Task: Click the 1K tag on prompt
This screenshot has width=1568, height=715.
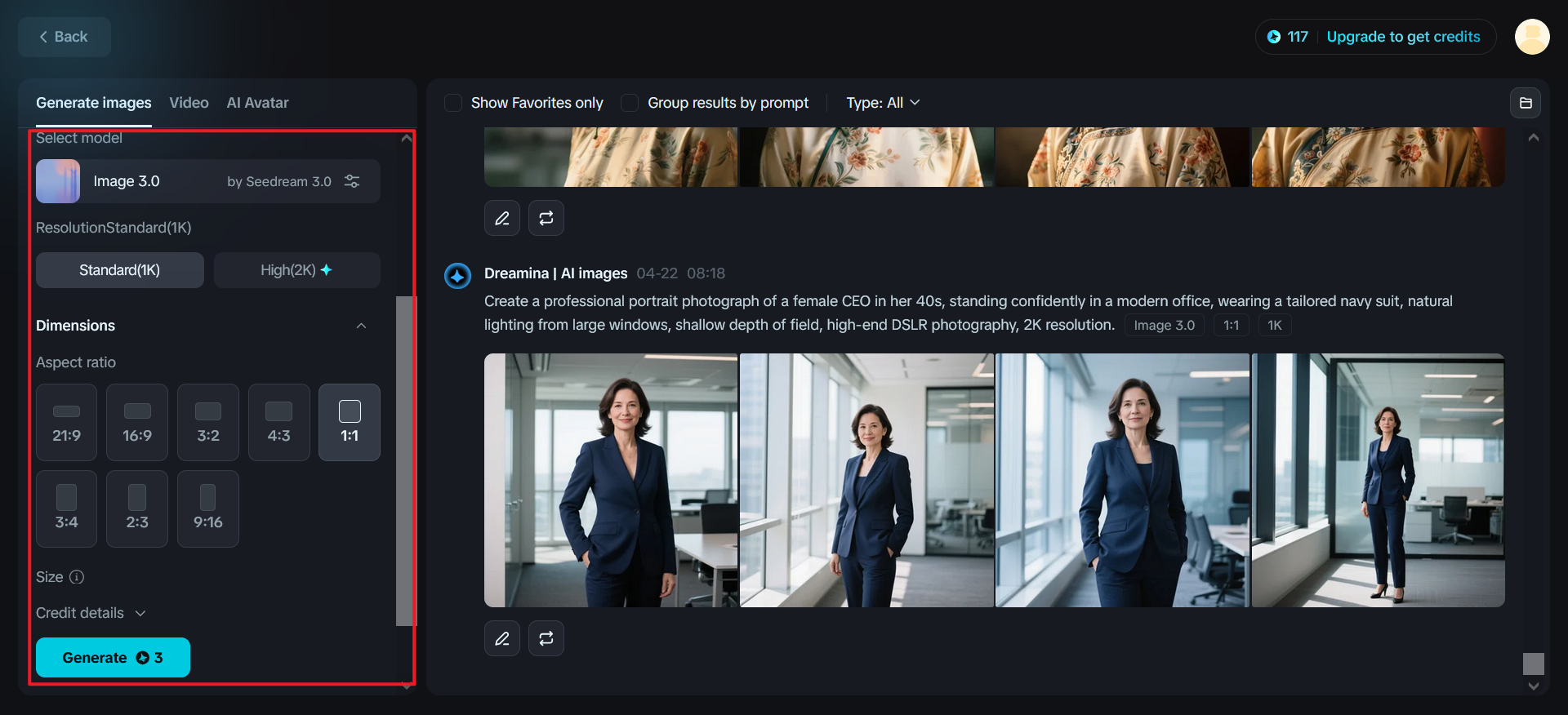Action: pos(1274,325)
